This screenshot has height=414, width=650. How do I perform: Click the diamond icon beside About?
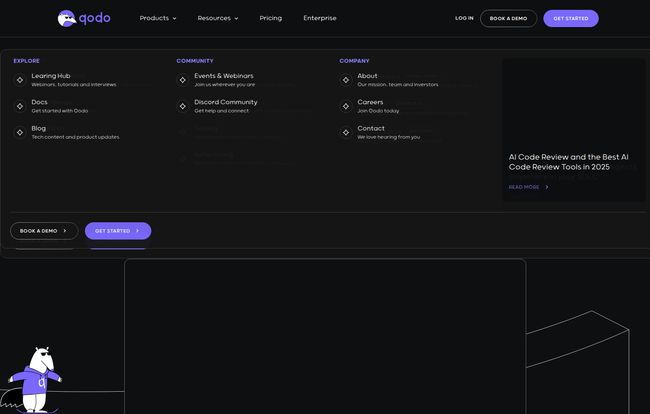pyautogui.click(x=346, y=80)
